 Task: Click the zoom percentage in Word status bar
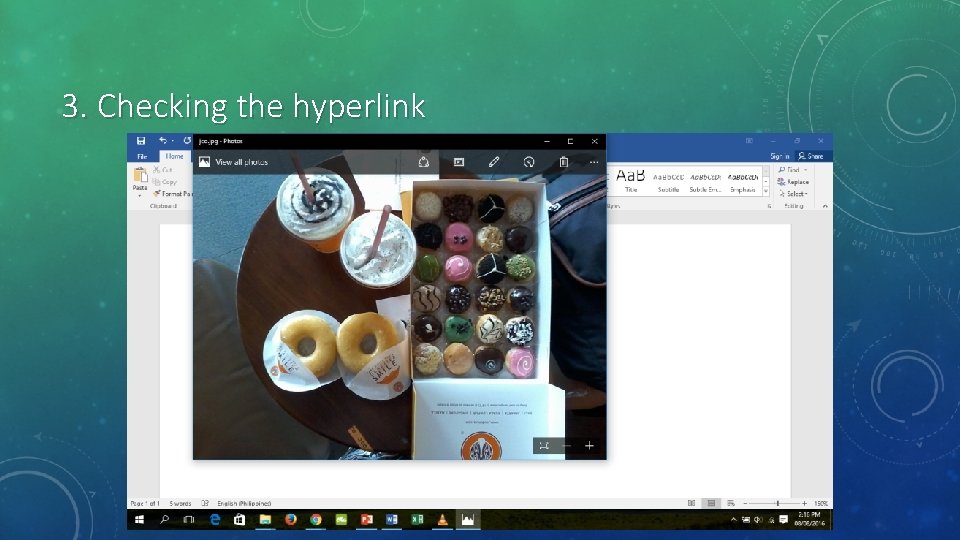(x=821, y=503)
